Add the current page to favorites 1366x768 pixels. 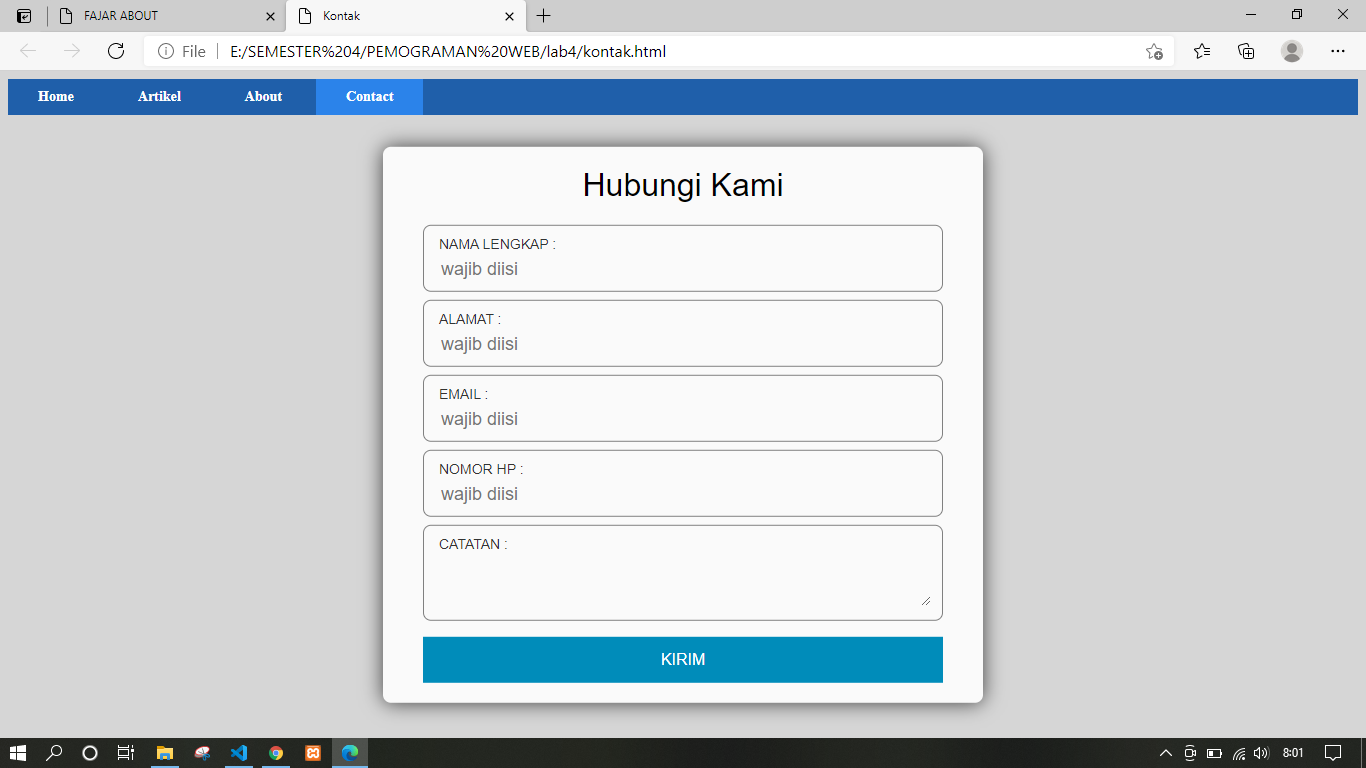[1155, 51]
